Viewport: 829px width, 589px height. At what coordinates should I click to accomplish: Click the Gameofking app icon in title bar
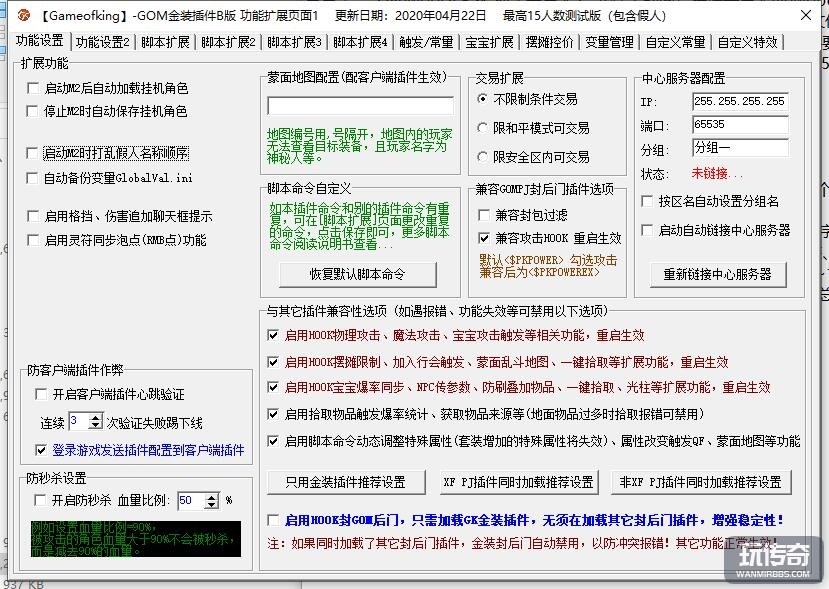tap(23, 15)
